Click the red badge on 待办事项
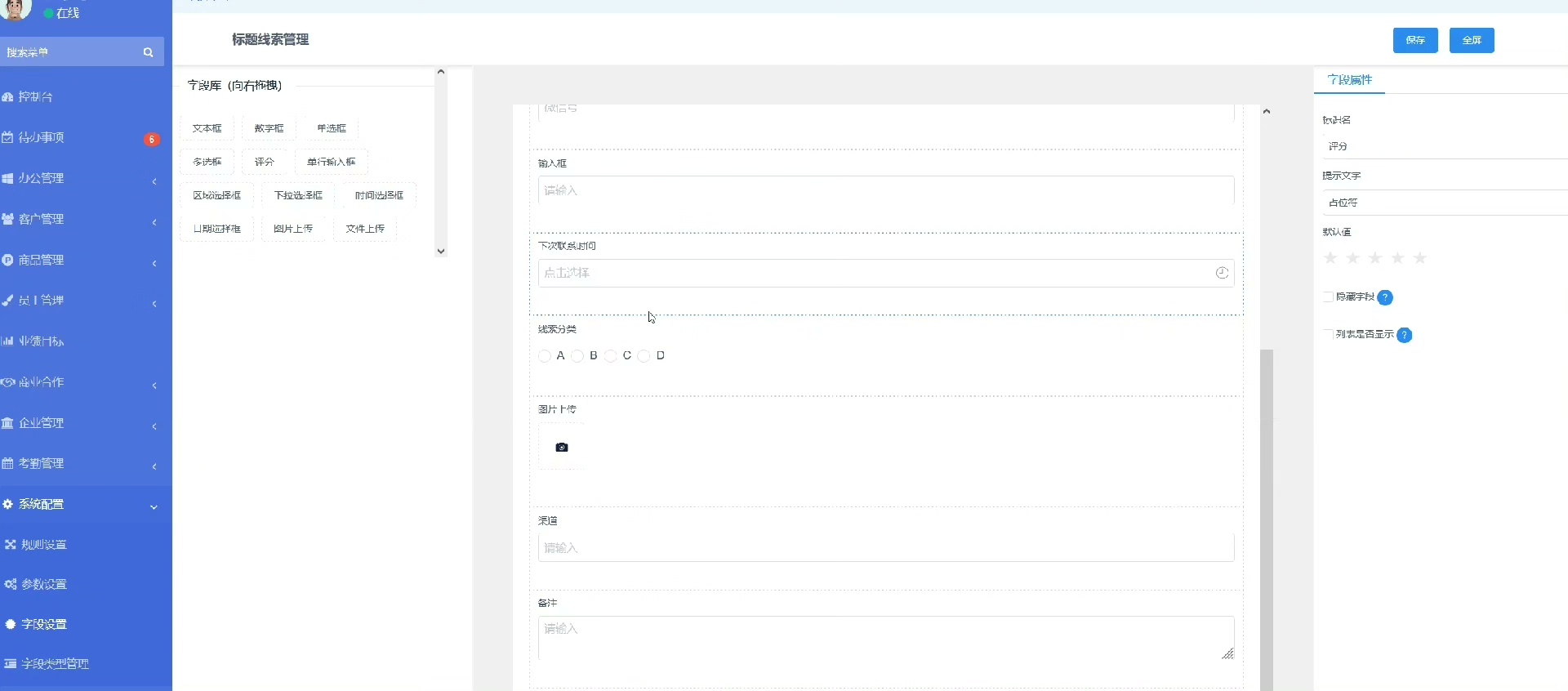The image size is (1568, 691). point(152,140)
